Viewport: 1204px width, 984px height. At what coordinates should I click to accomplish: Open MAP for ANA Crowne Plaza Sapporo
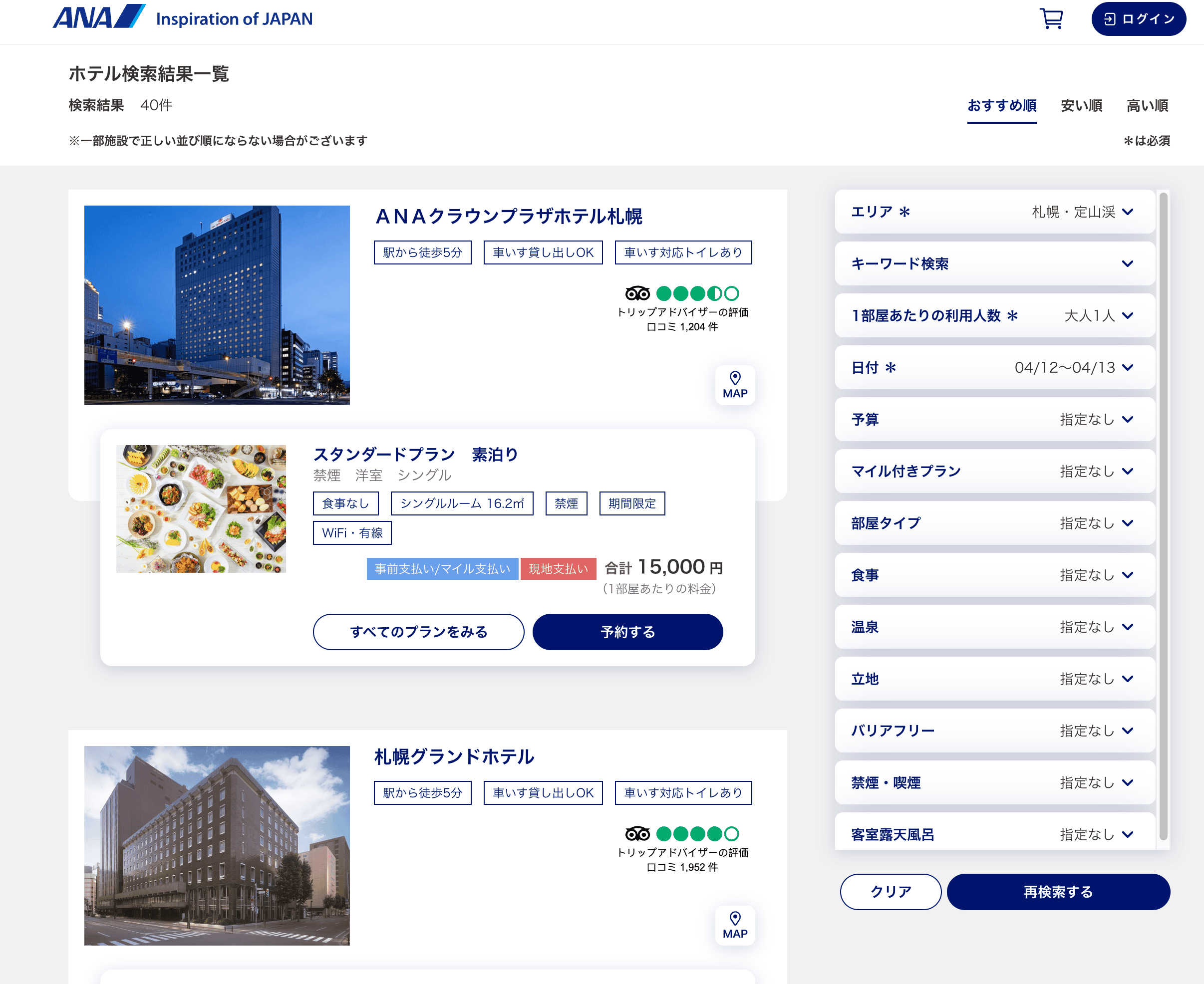(734, 385)
